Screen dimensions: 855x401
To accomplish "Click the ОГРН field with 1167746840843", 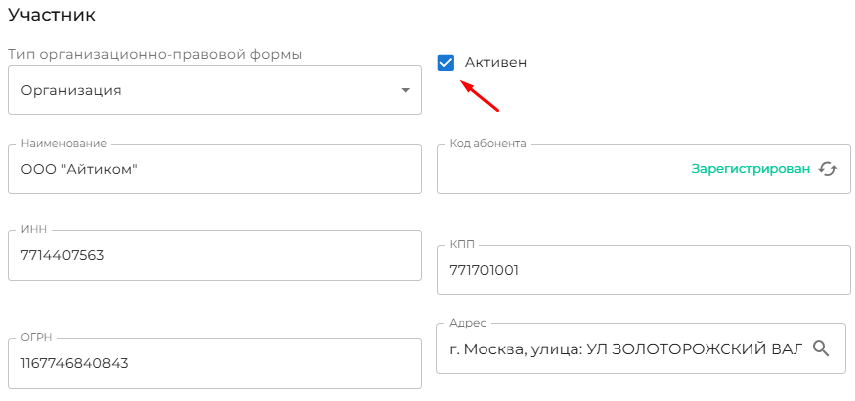I will pyautogui.click(x=214, y=363).
